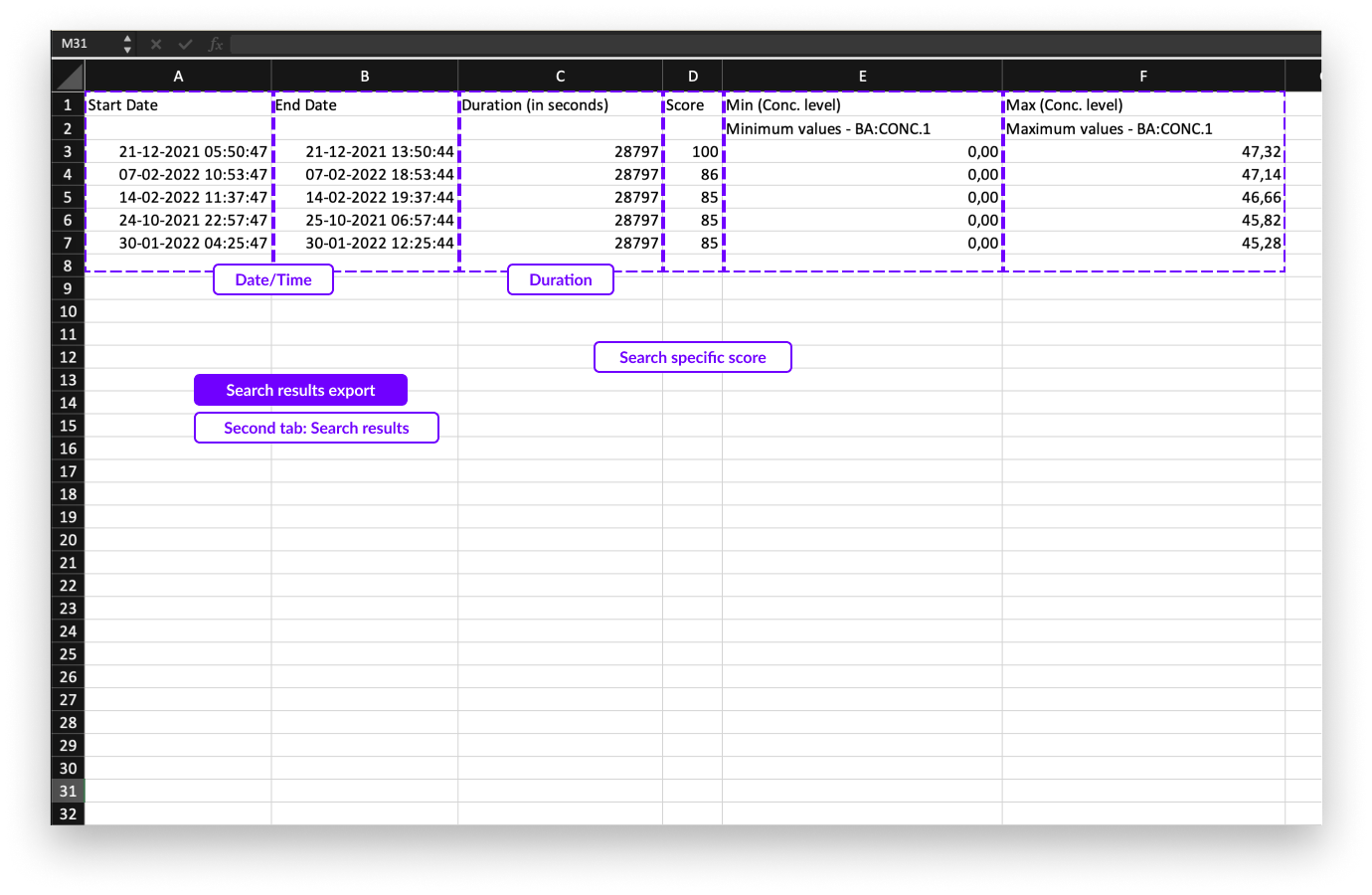Select row 3 by clicking its row number
Image resolution: width=1372 pixels, height=895 pixels.
point(67,151)
